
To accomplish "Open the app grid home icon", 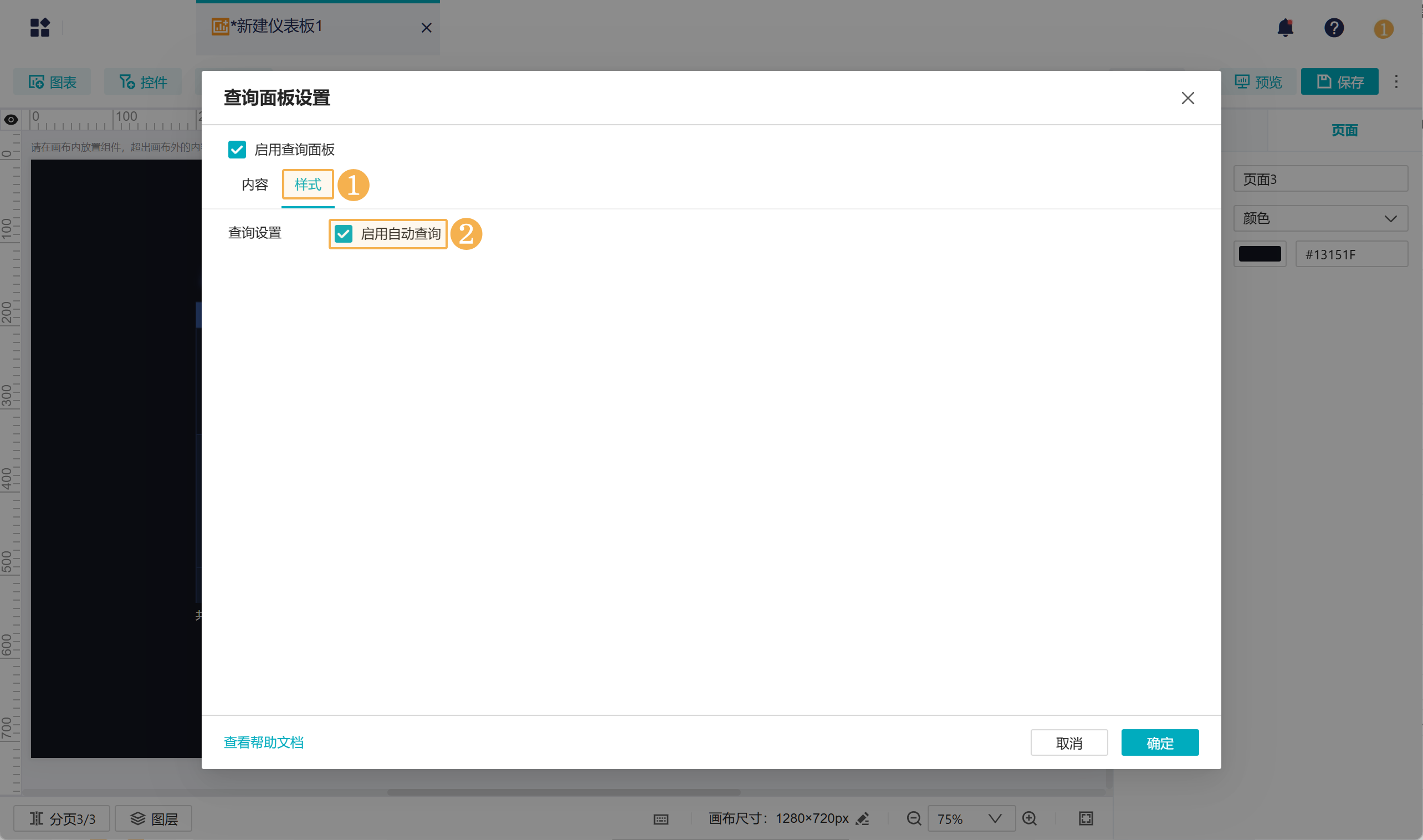I will [x=40, y=27].
